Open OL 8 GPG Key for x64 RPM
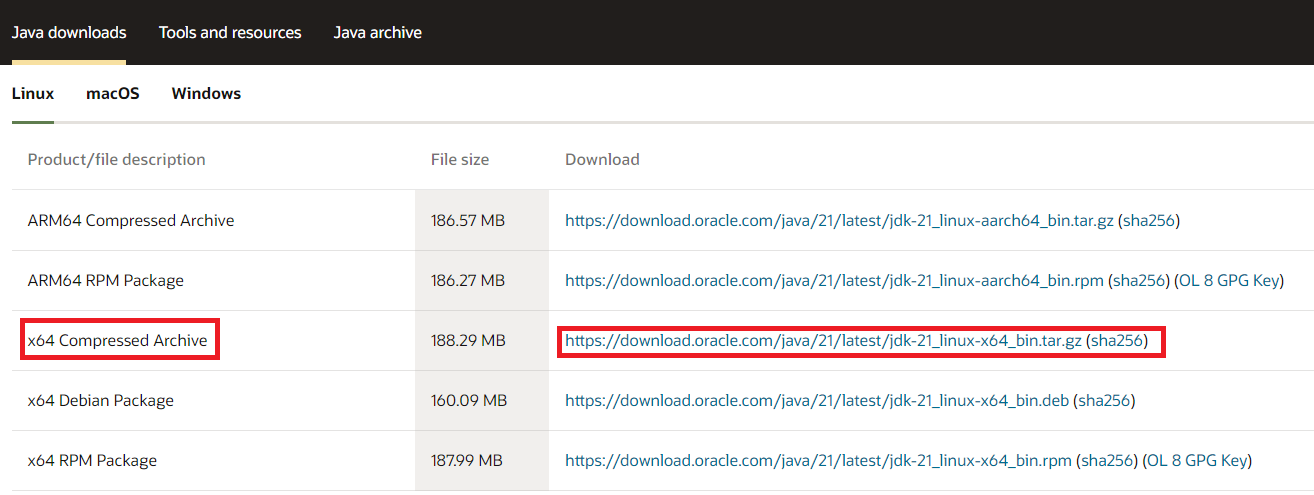Image resolution: width=1314 pixels, height=495 pixels. click(1196, 460)
